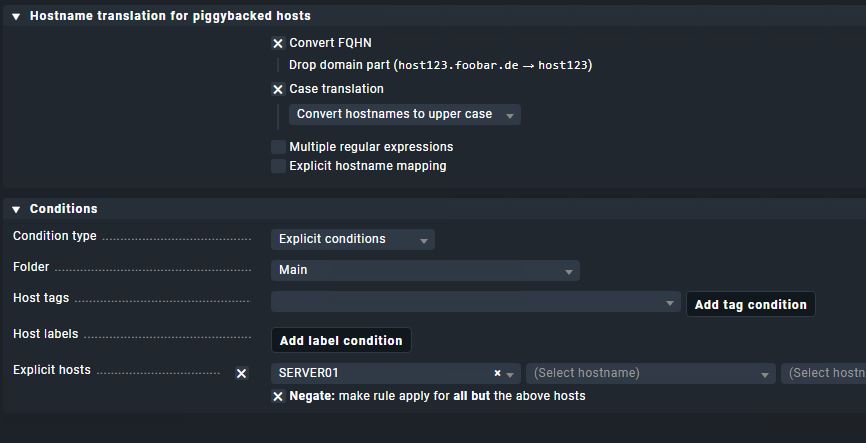
Task: Toggle the Explicit hosts condition X icon
Action: (241, 373)
